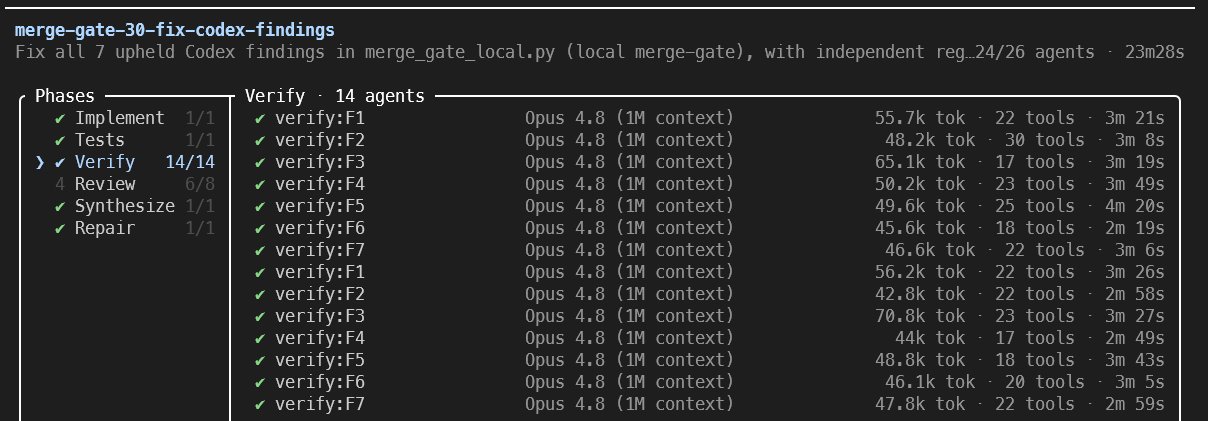Image resolution: width=1208 pixels, height=421 pixels.
Task: Select verify:F4 agent with 44k tokens
Action: tap(710, 338)
